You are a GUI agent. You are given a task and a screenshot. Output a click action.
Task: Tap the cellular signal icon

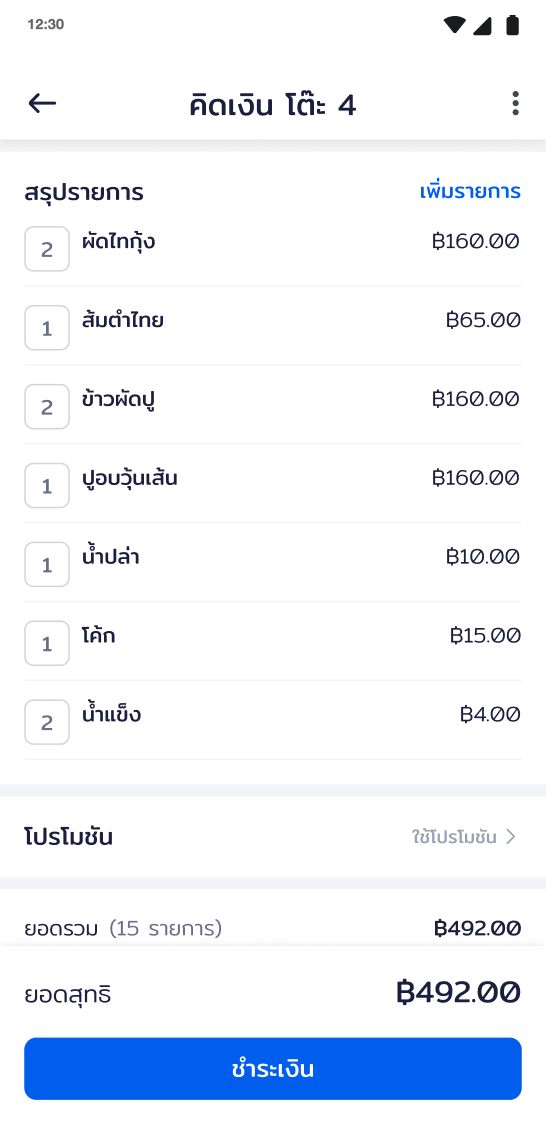(x=482, y=25)
